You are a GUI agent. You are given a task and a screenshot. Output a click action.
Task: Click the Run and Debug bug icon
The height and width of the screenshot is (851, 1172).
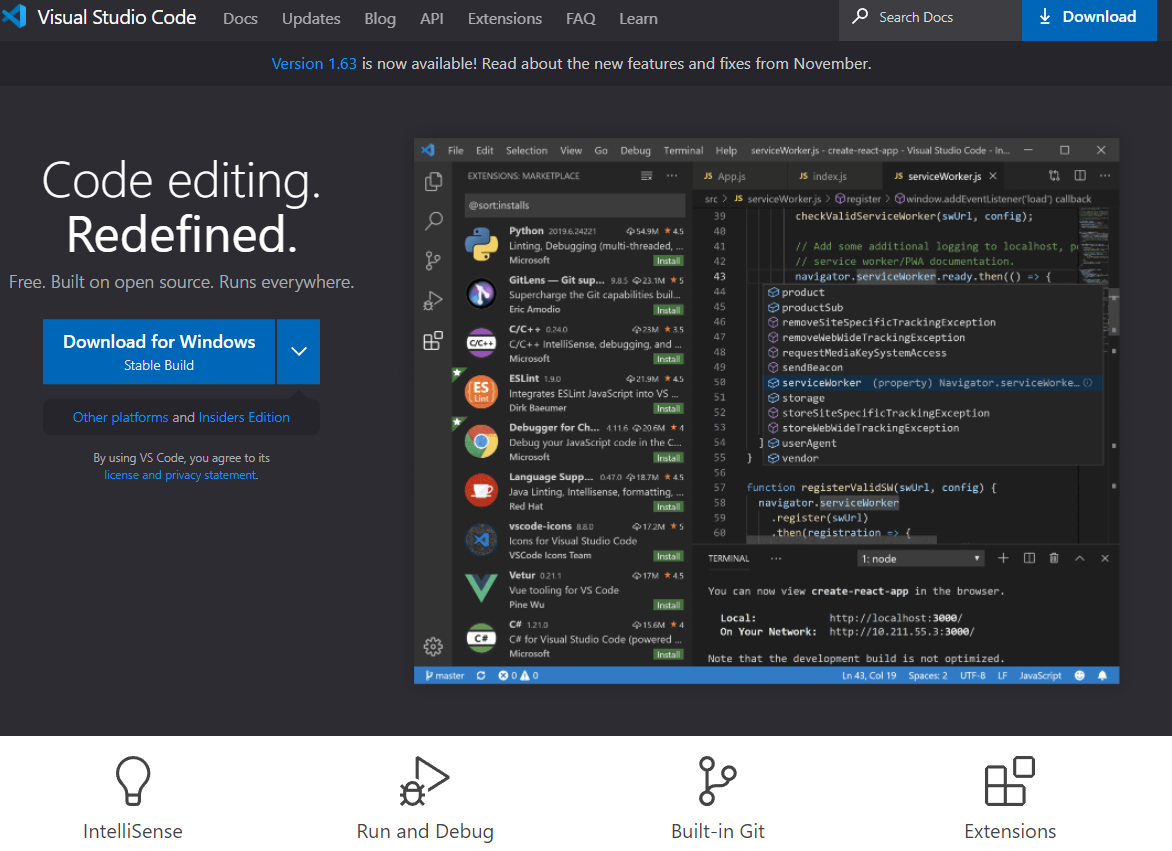(424, 781)
